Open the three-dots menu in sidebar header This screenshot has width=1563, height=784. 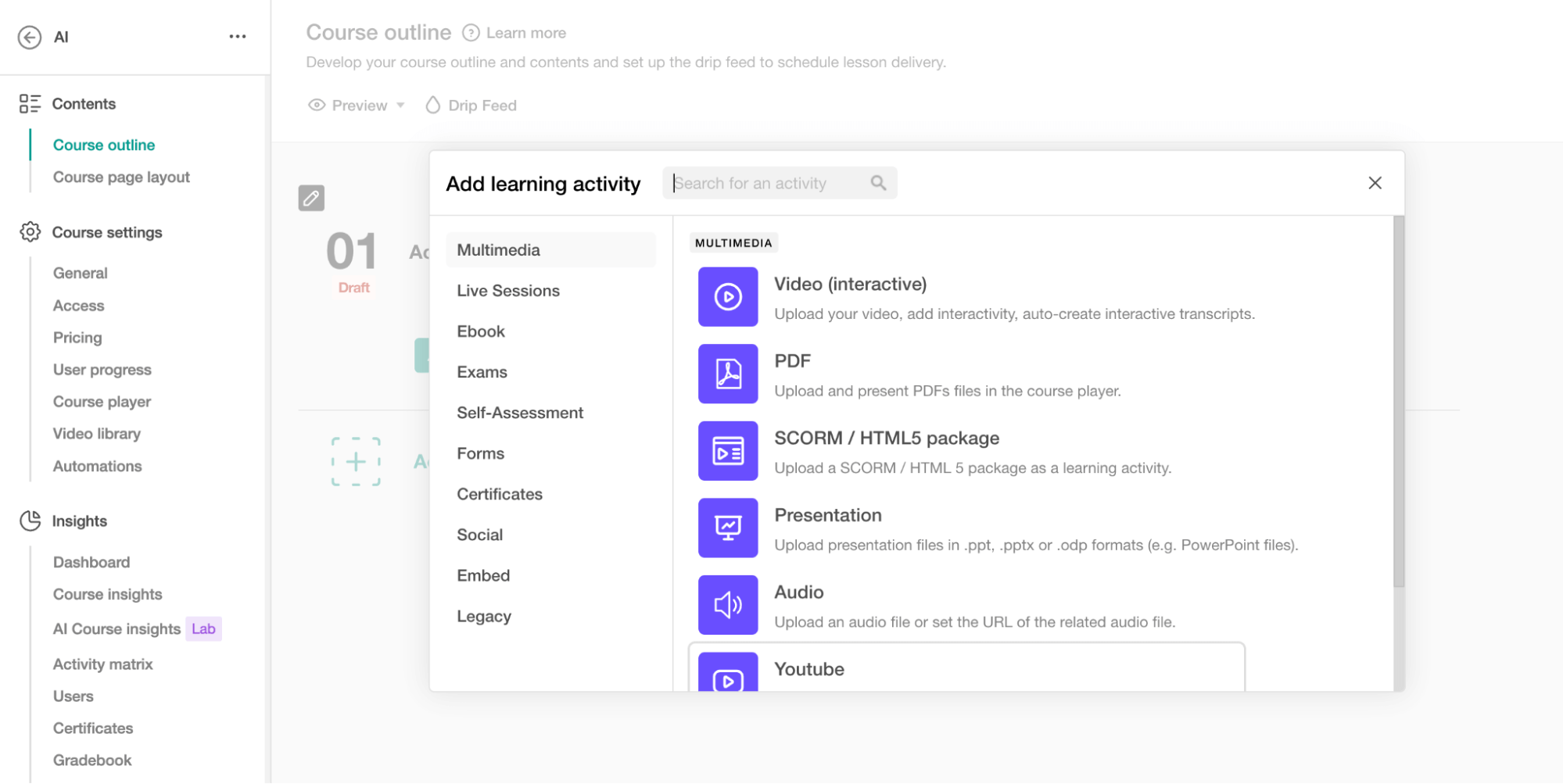pyautogui.click(x=238, y=37)
